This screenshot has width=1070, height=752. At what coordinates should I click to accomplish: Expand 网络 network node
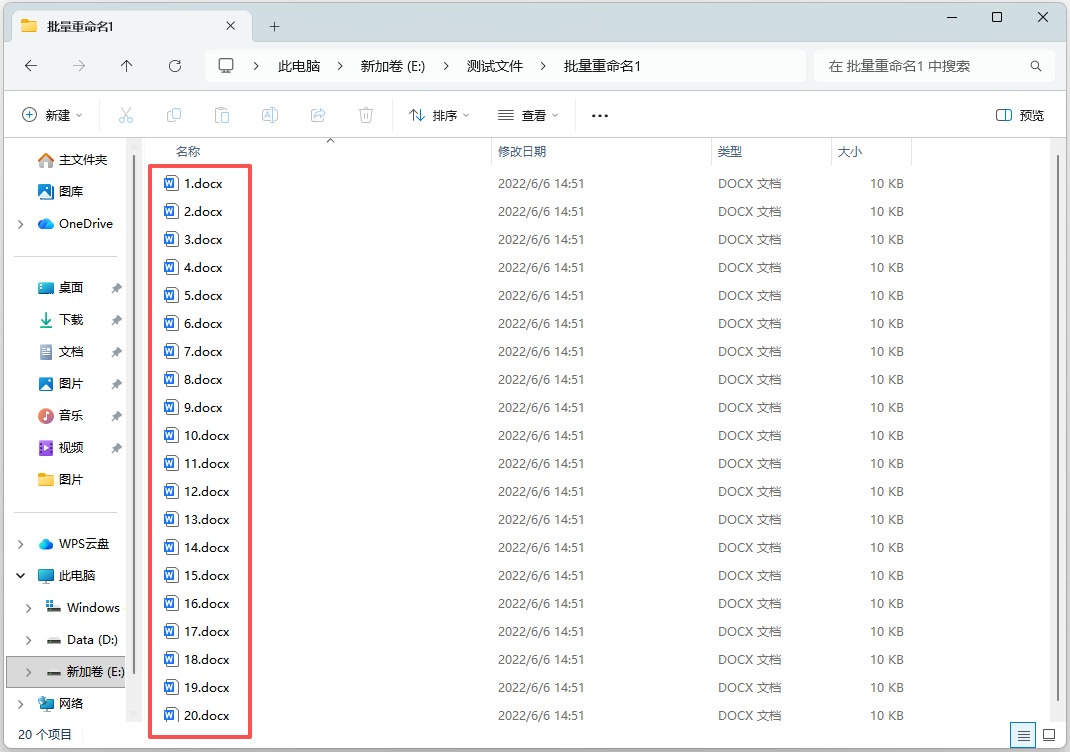click(x=20, y=704)
